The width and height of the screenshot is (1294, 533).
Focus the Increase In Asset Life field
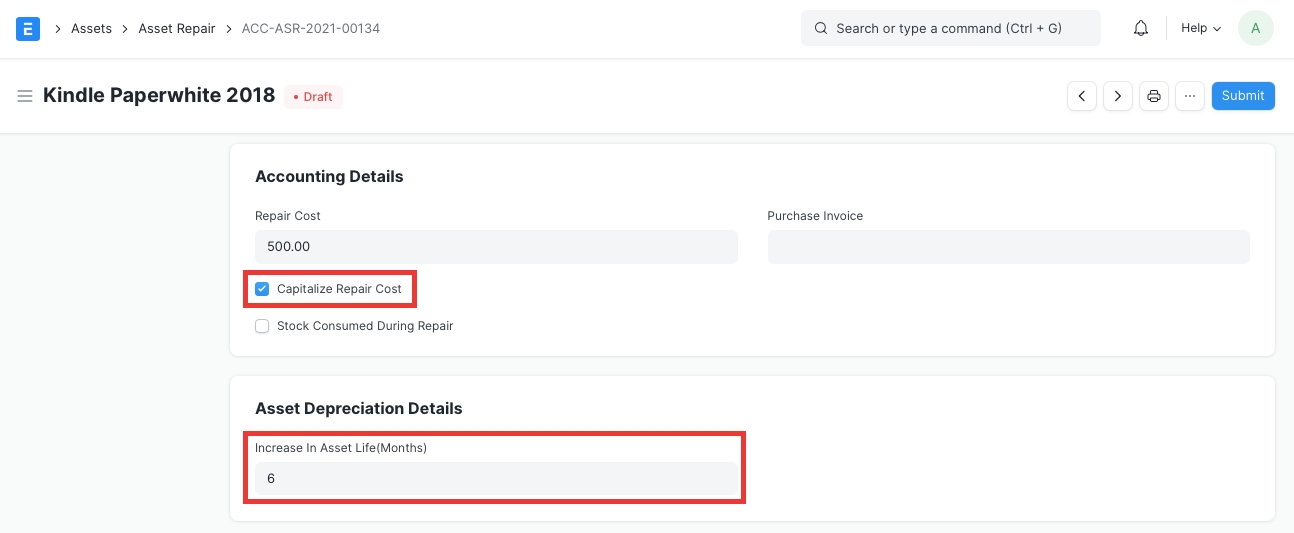pyautogui.click(x=496, y=479)
